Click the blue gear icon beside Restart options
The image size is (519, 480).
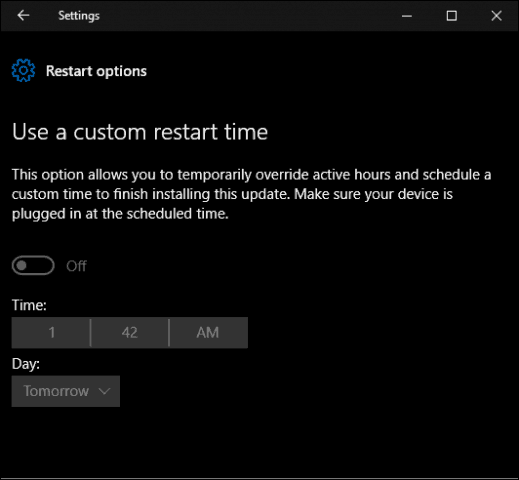[23, 70]
